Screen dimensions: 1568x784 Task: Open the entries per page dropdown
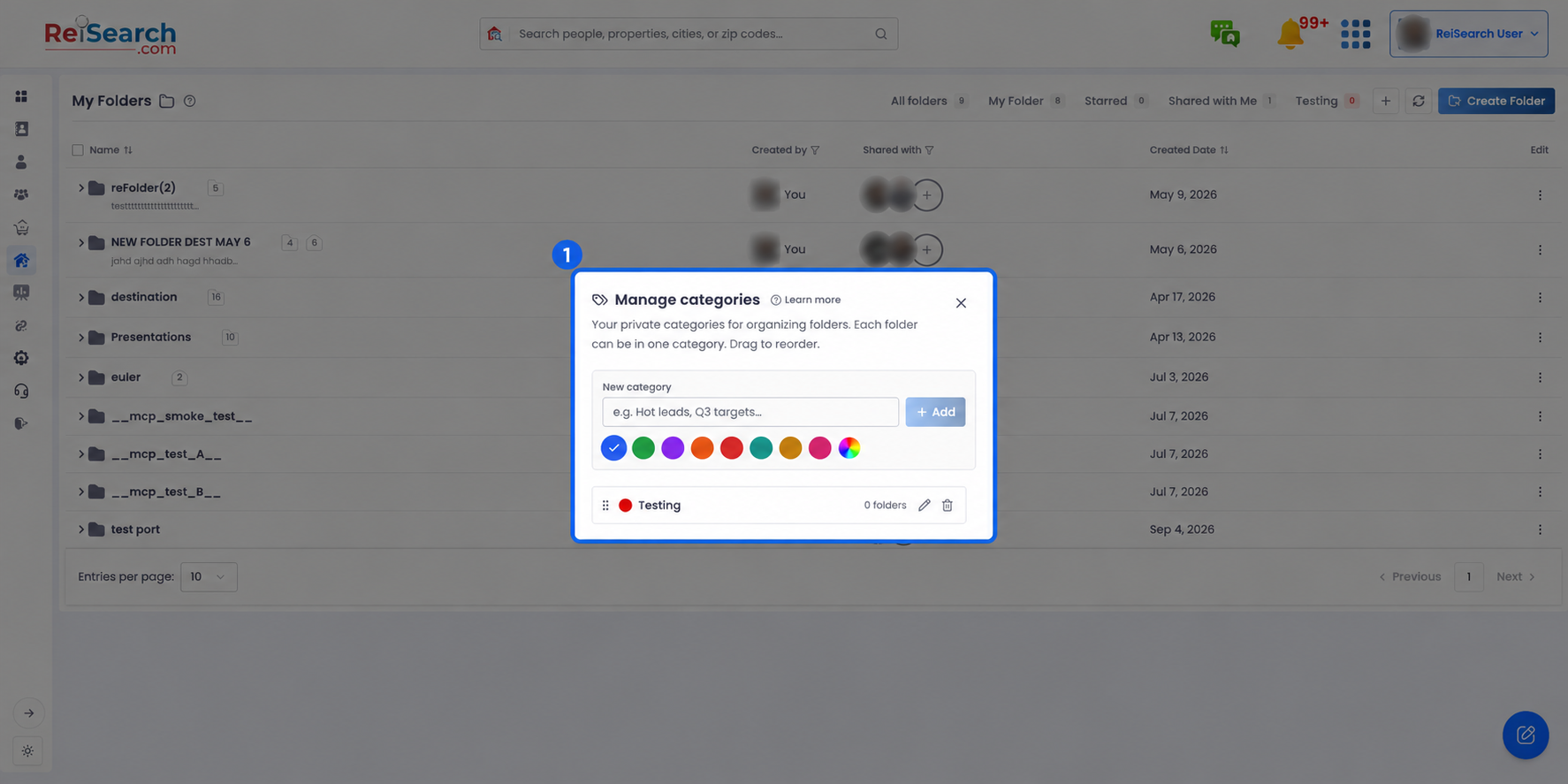tap(209, 577)
